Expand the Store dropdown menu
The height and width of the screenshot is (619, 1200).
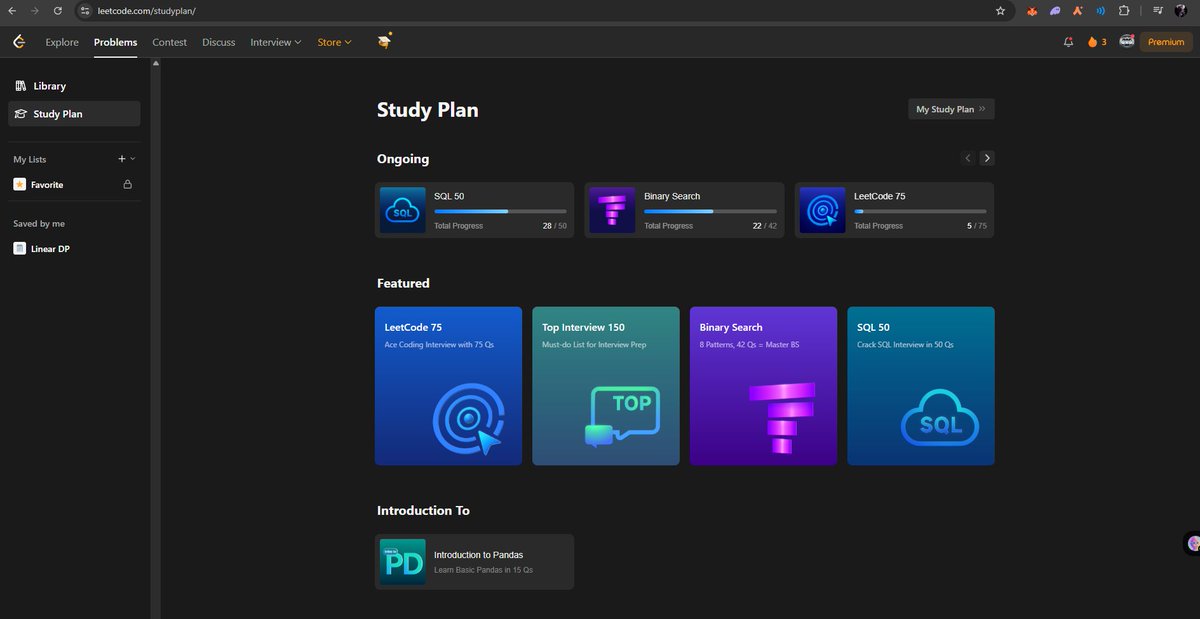click(335, 42)
